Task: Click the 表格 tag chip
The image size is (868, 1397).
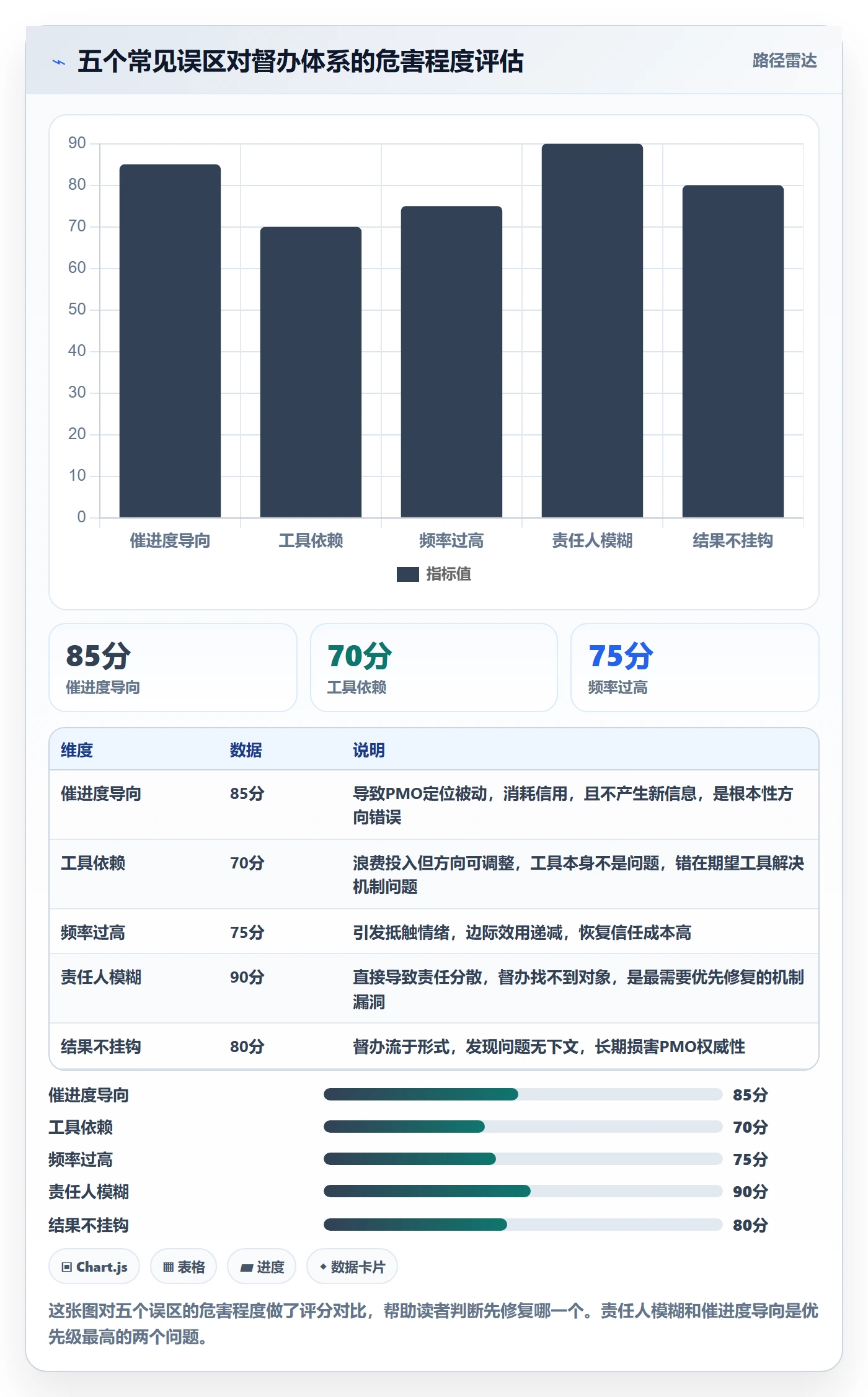Action: click(x=184, y=1267)
